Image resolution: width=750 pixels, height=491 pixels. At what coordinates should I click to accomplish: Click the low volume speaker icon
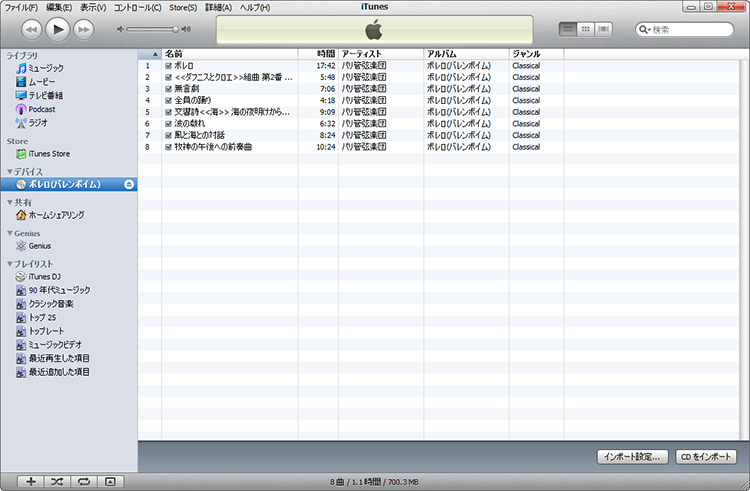[x=121, y=30]
